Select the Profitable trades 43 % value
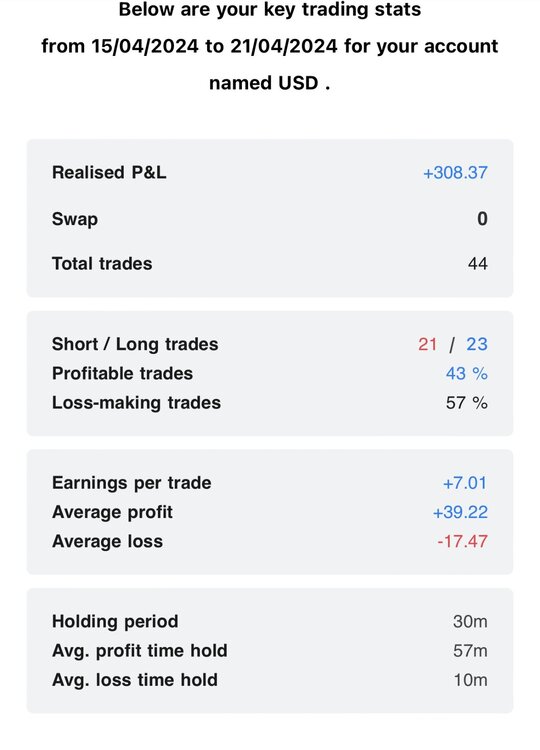This screenshot has width=540, height=750. (466, 374)
